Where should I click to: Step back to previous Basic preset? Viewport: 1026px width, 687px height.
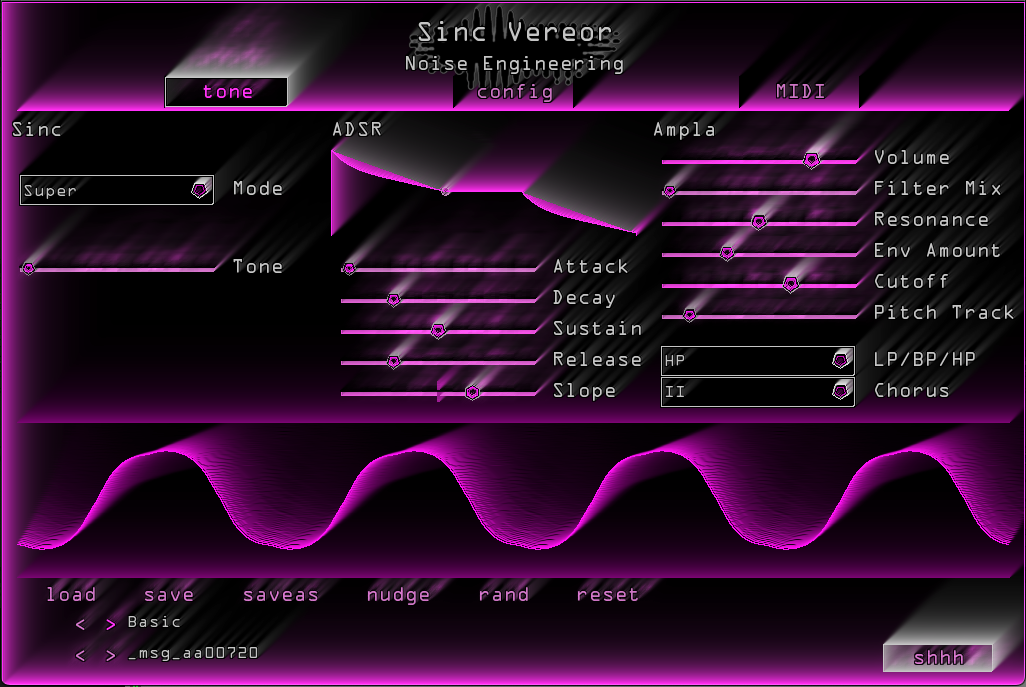pyautogui.click(x=79, y=622)
